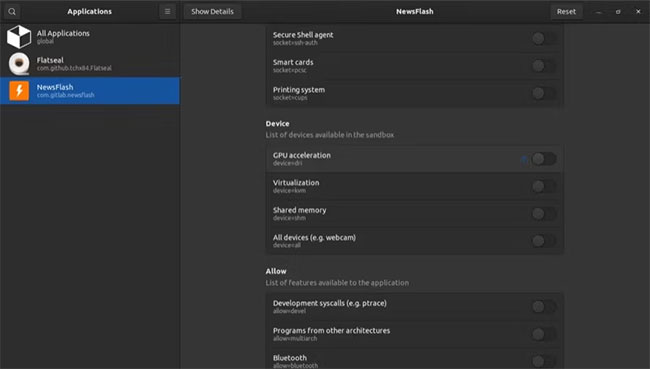The image size is (650, 369).
Task: Toggle the GPU acceleration switch
Action: tap(544, 159)
